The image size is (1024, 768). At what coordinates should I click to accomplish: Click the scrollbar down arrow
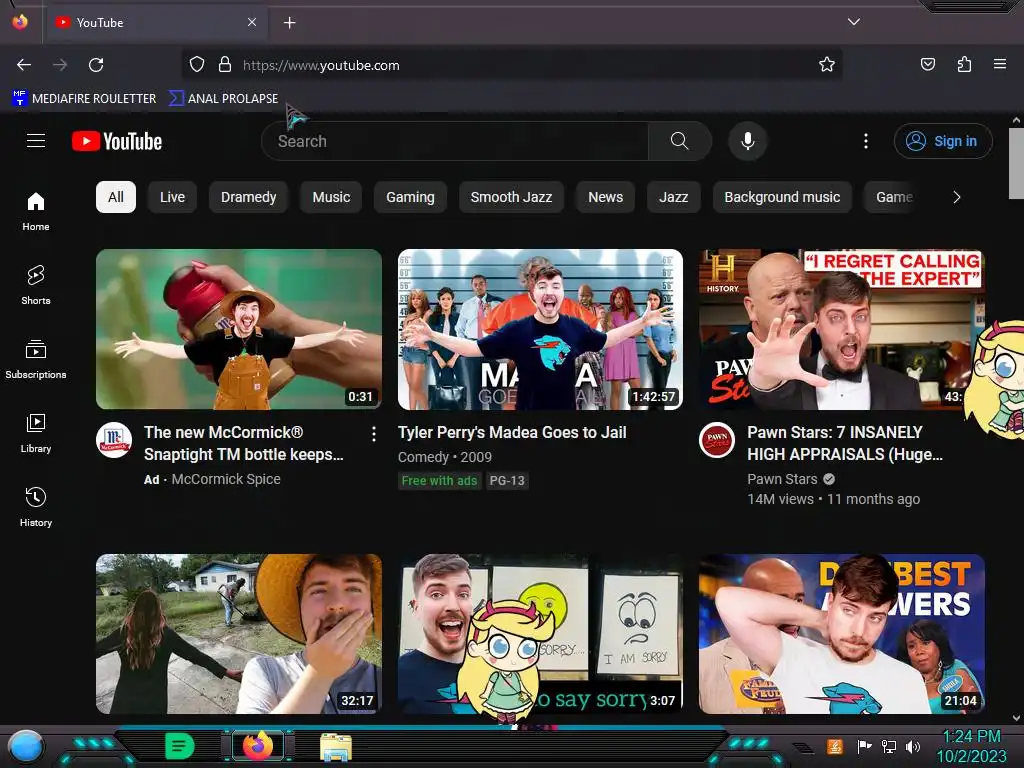pyautogui.click(x=1016, y=718)
